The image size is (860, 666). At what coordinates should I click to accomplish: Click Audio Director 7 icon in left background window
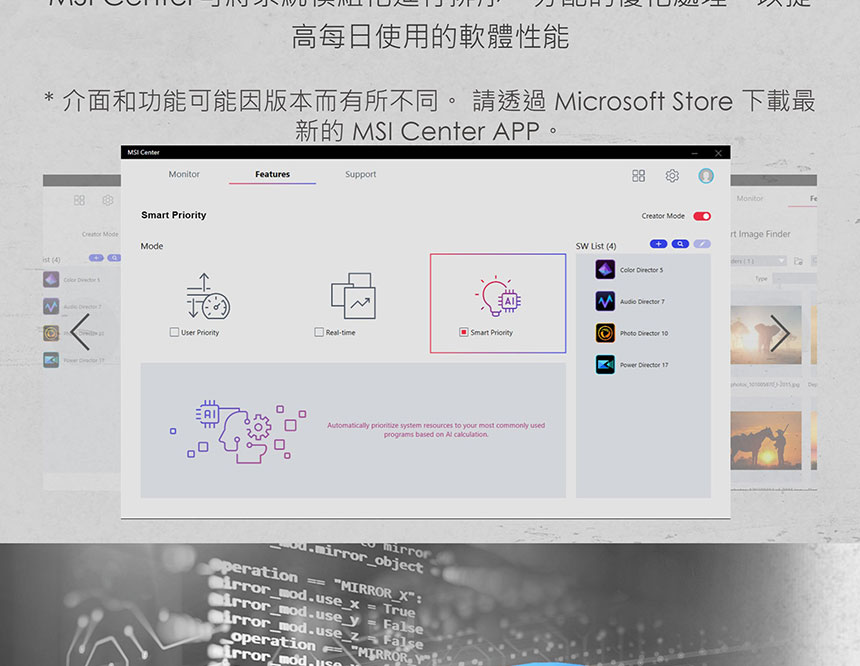click(x=51, y=306)
